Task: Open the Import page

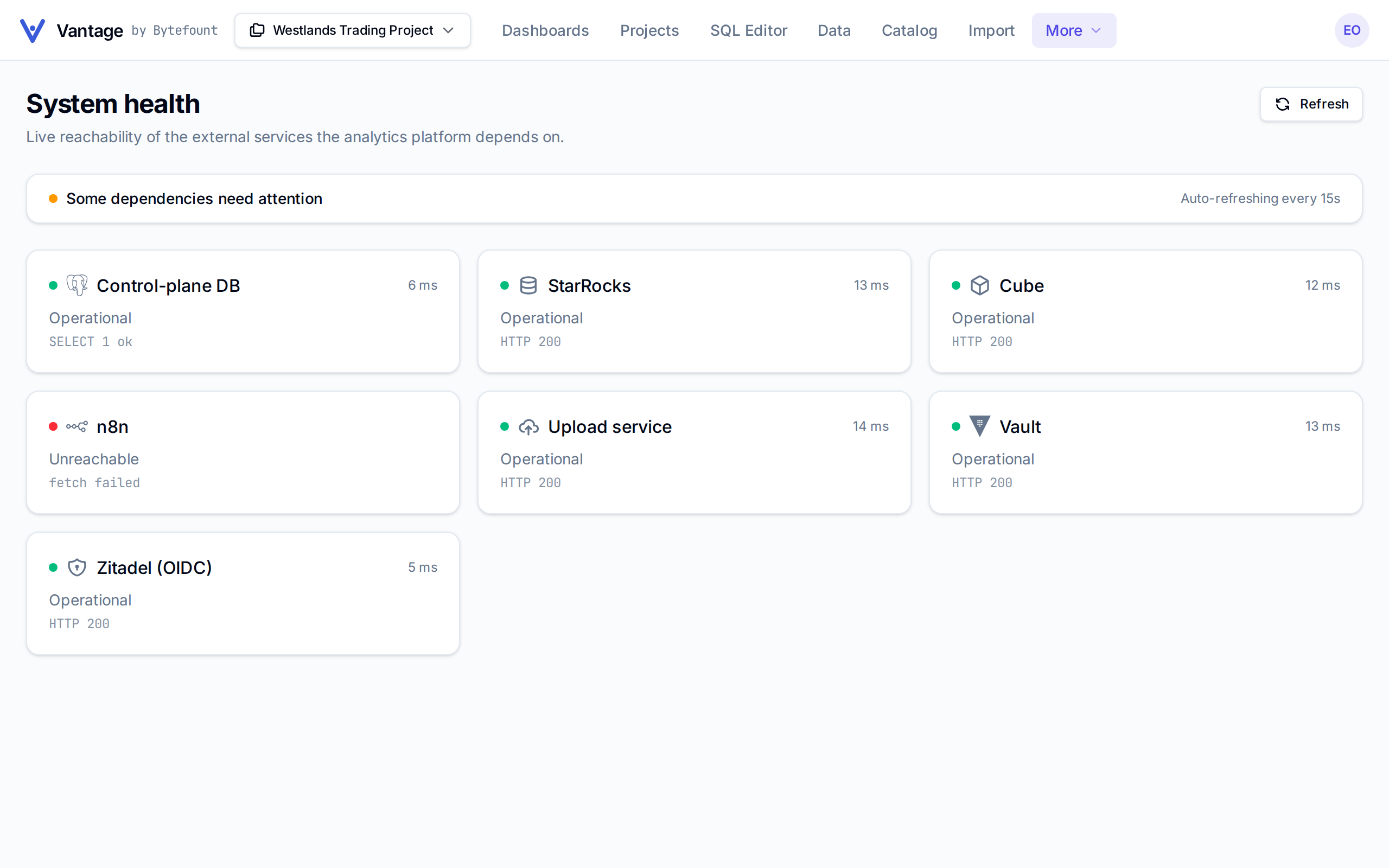Action: [x=991, y=30]
